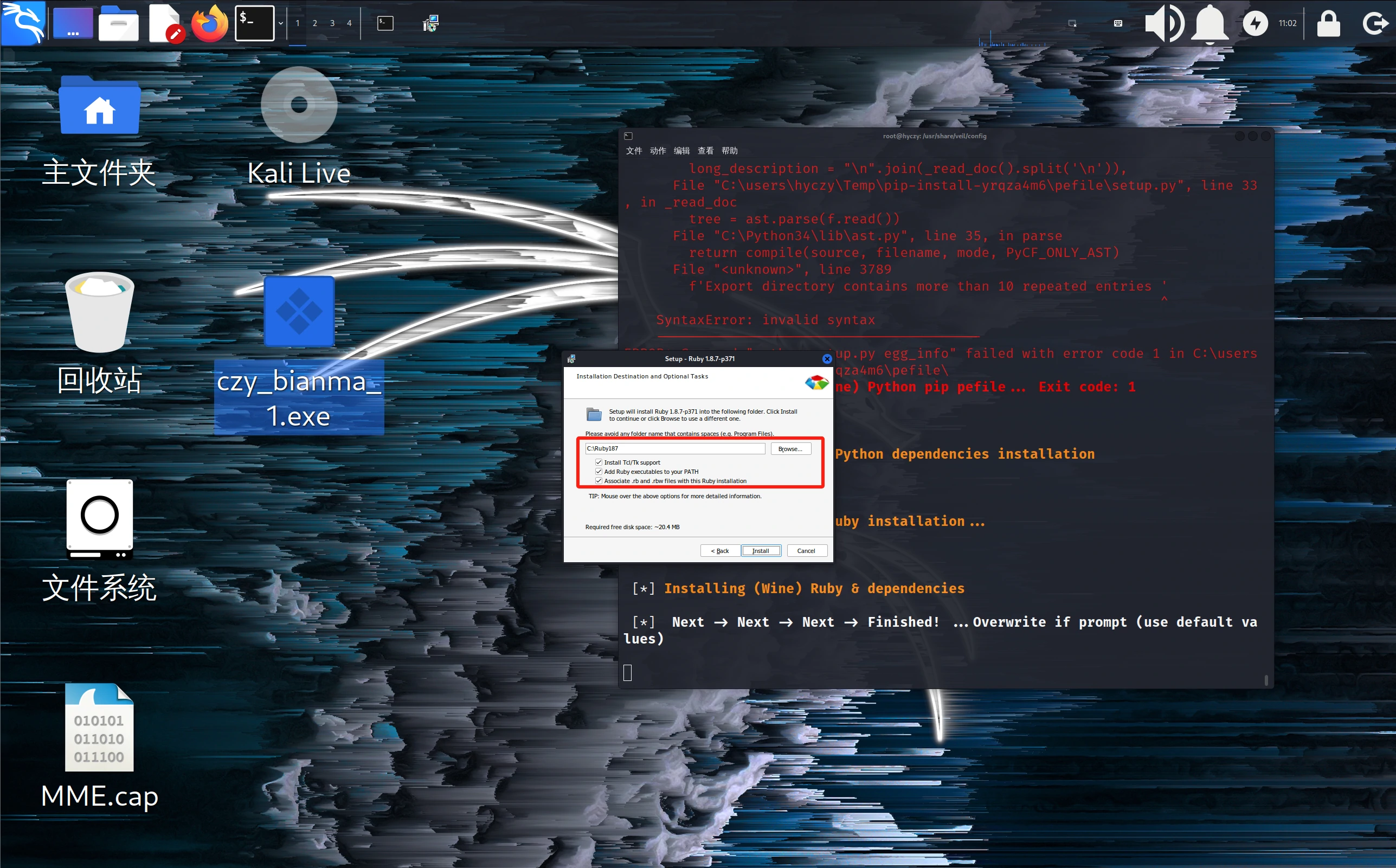Click the folder icon in setup dialog
The width and height of the screenshot is (1396, 868).
594,414
